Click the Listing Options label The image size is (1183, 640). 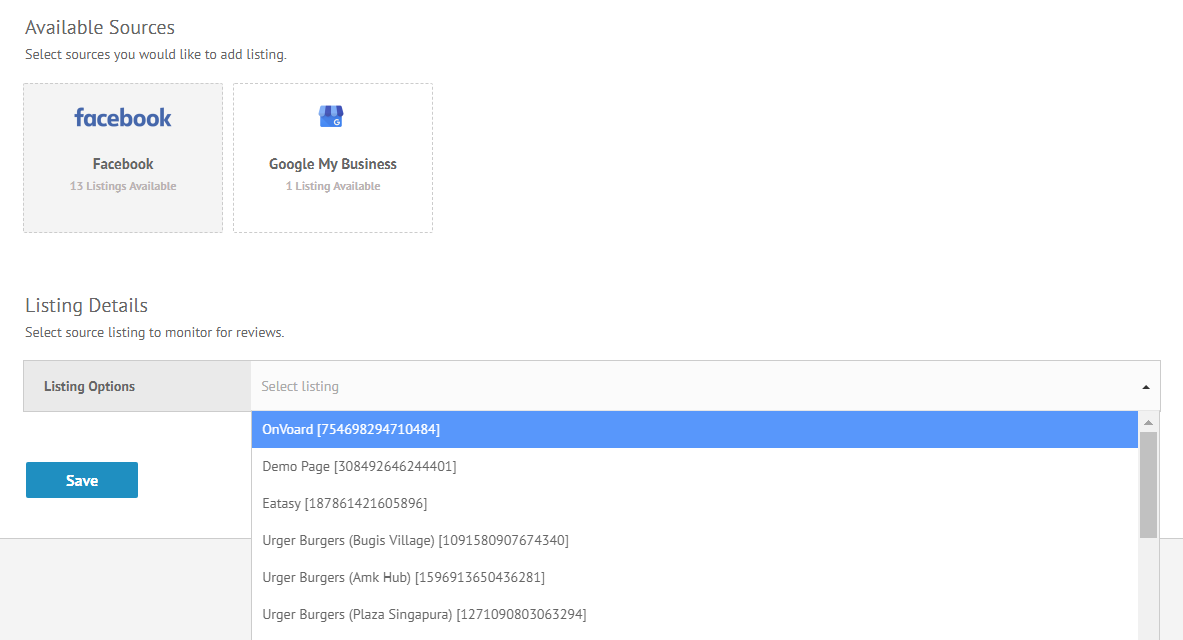pos(89,386)
